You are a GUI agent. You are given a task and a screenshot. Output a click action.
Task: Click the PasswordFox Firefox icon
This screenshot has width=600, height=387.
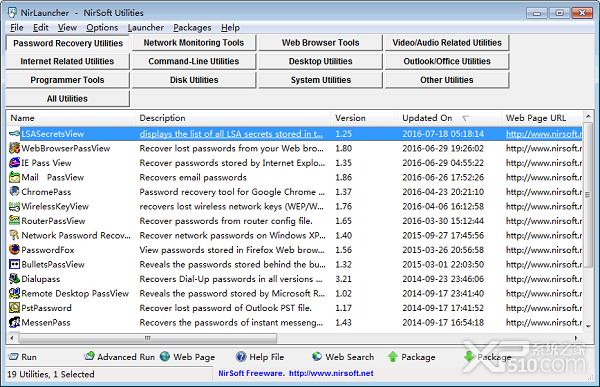click(14, 250)
